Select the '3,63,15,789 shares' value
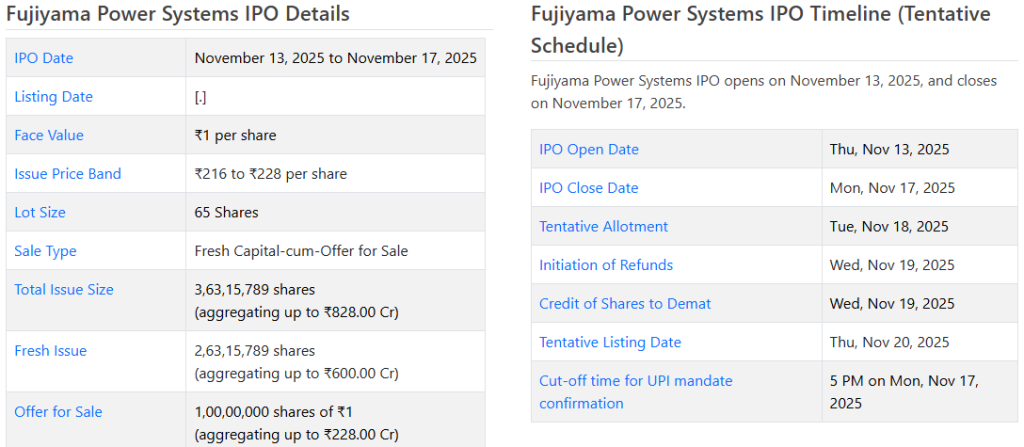 pyautogui.click(x=255, y=290)
